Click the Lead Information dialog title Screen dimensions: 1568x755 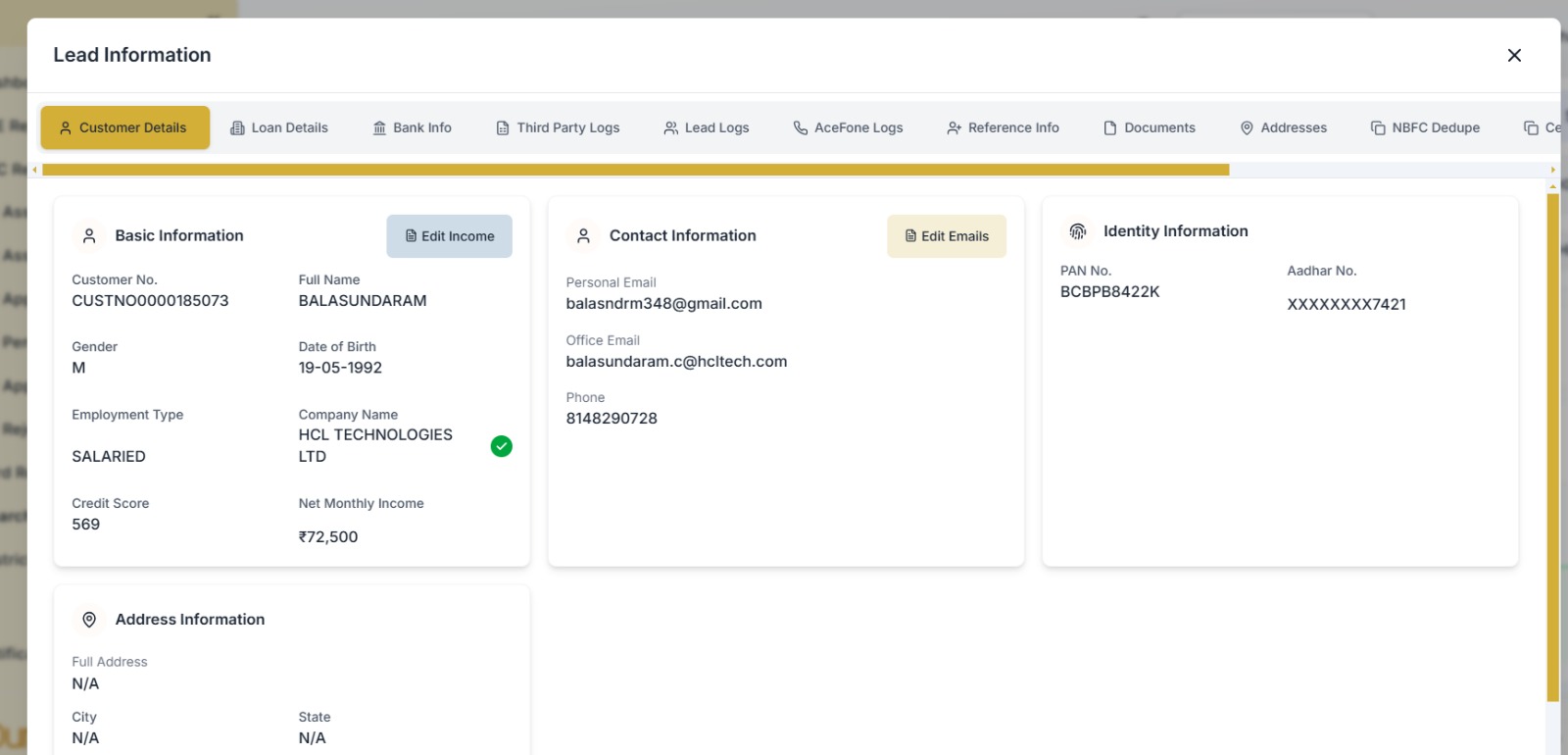coord(132,55)
